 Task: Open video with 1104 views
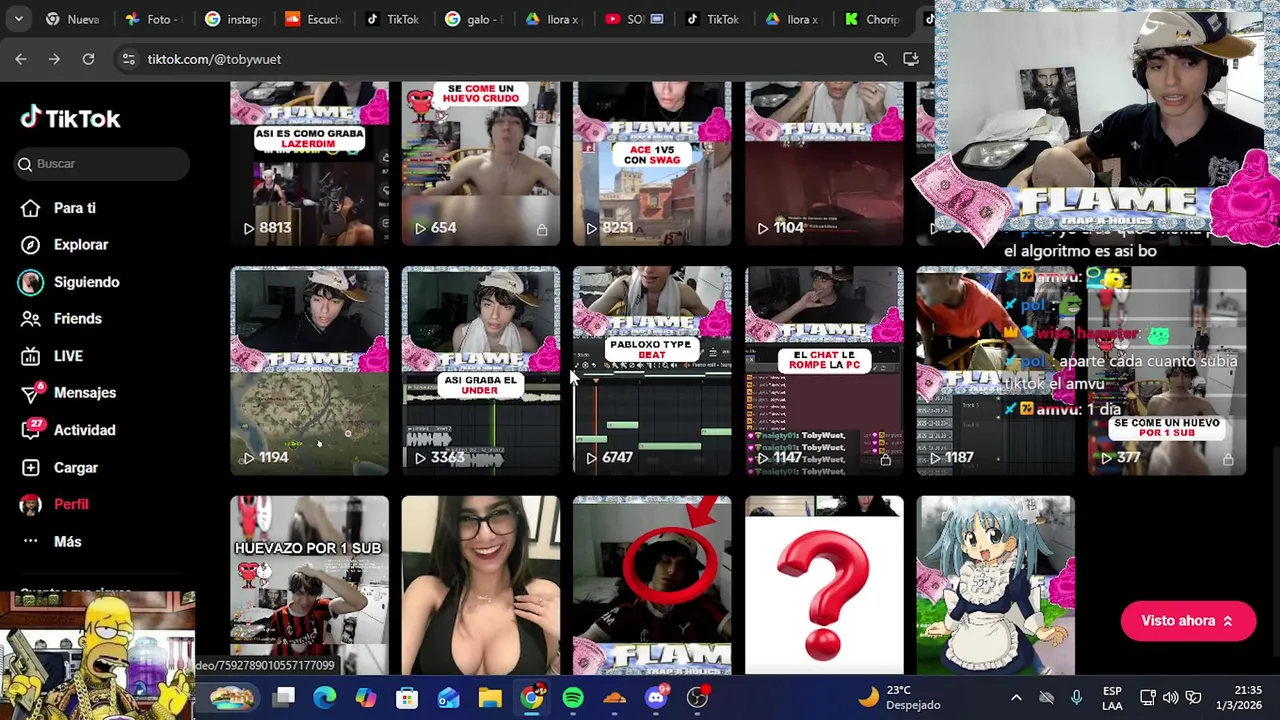[824, 164]
